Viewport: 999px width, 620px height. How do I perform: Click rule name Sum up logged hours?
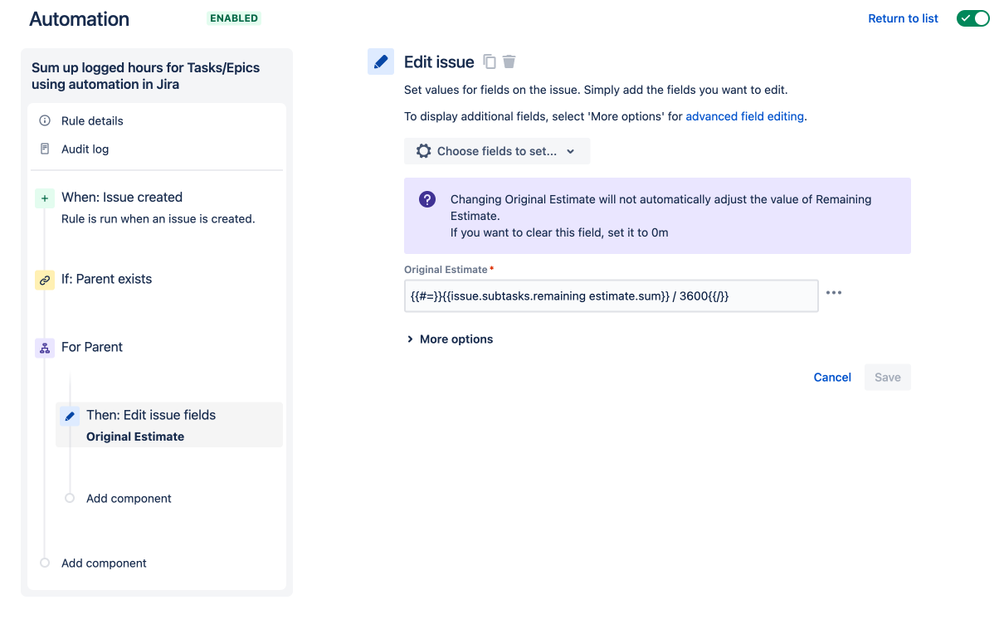coord(145,76)
